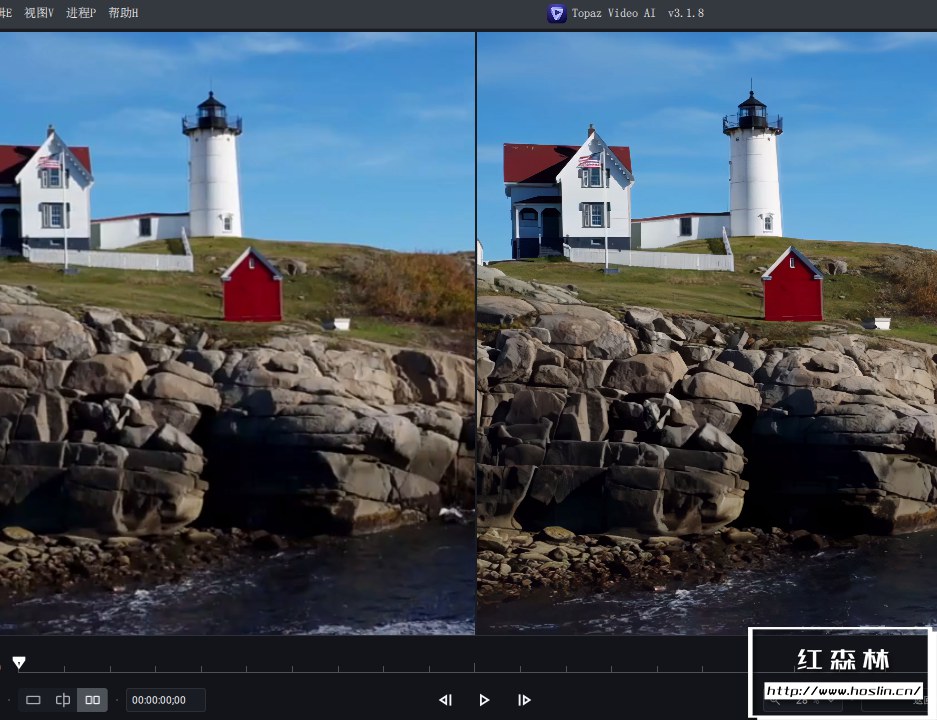Click the Topaz Video AI logo icon
The width and height of the screenshot is (937, 720).
coord(556,13)
